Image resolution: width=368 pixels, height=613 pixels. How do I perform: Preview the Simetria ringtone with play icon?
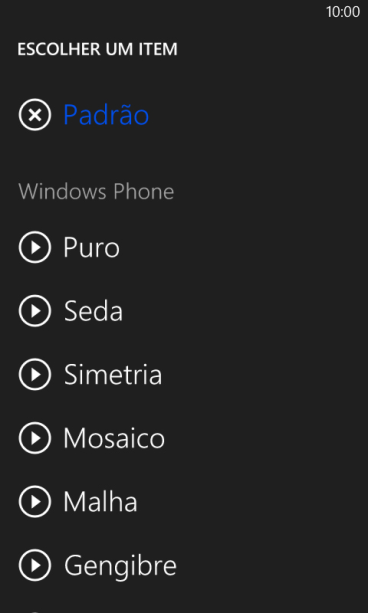click(x=35, y=374)
